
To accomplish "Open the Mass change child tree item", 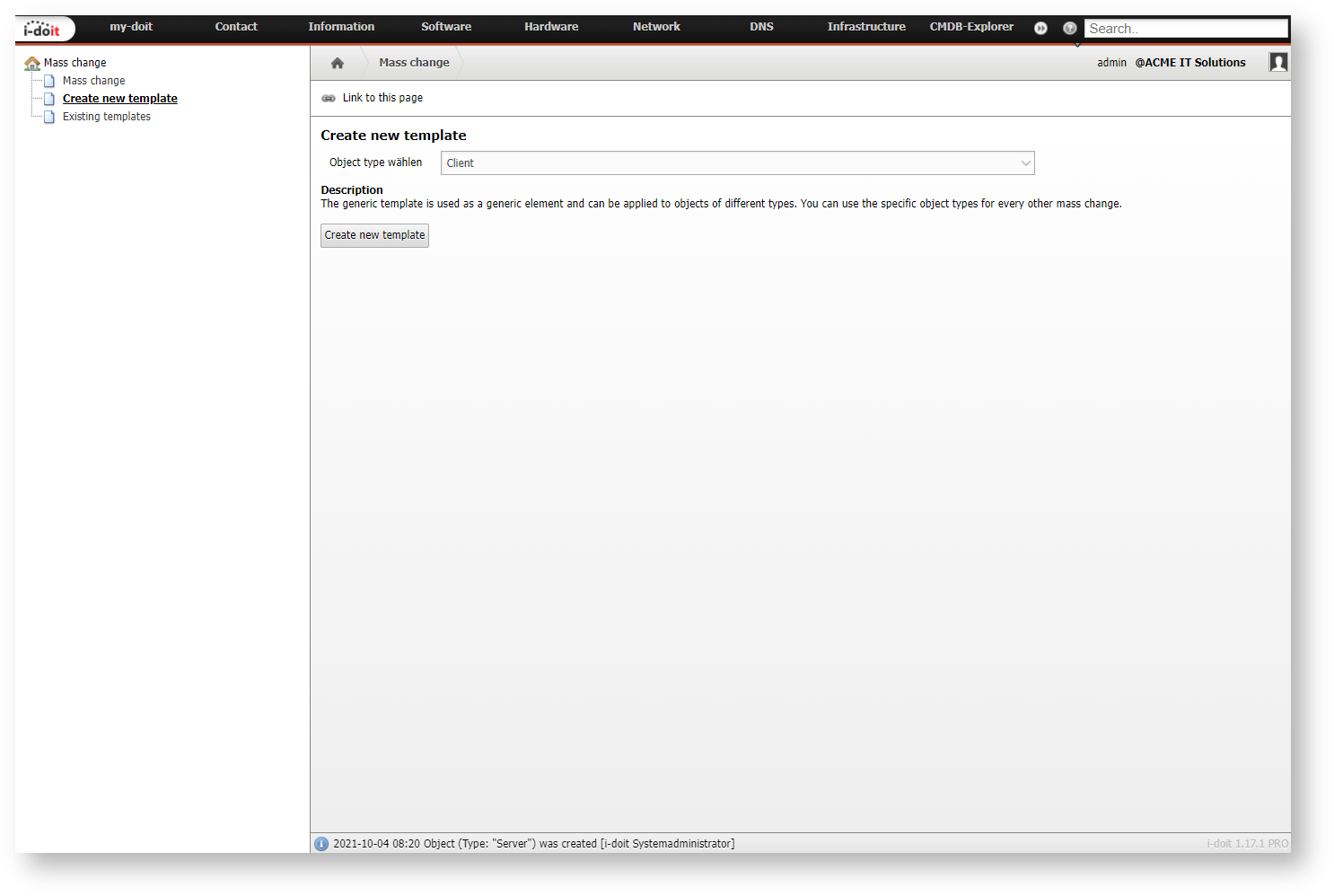I will coord(93,81).
